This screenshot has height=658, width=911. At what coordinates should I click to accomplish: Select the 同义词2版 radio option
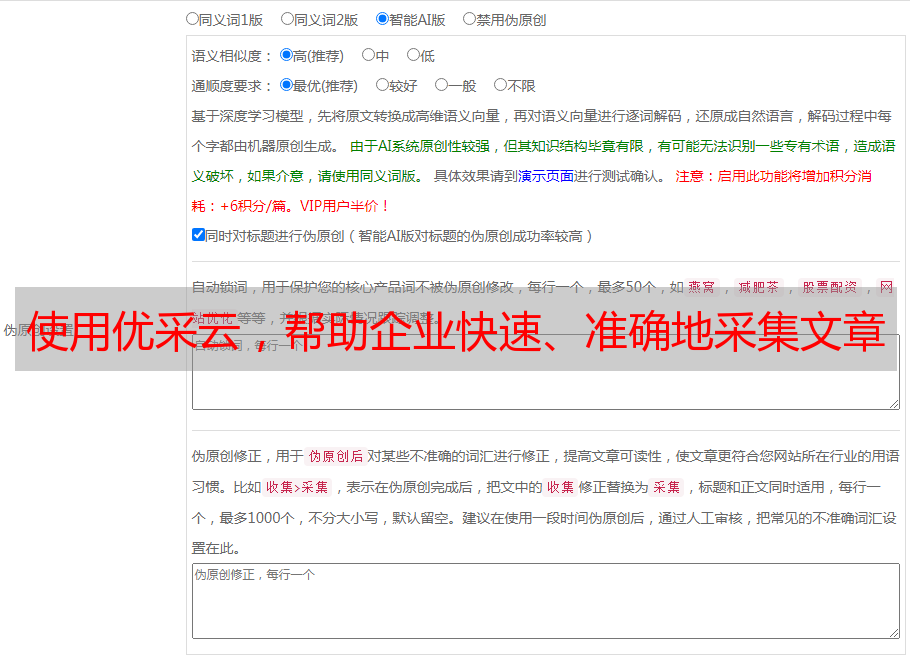point(287,19)
